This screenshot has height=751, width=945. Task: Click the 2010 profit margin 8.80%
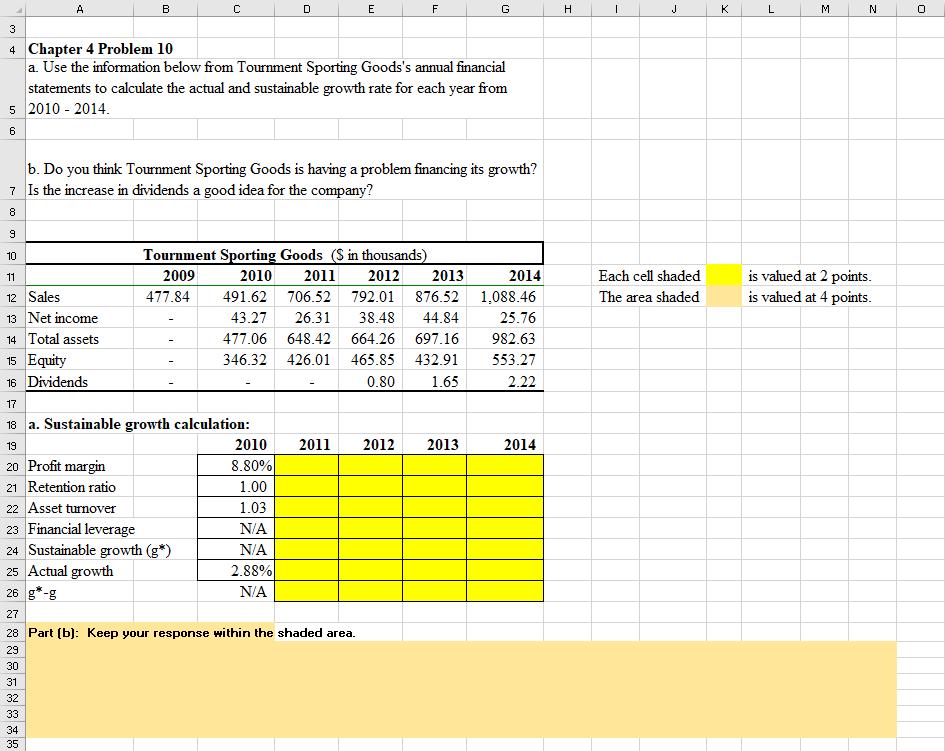[x=251, y=466]
